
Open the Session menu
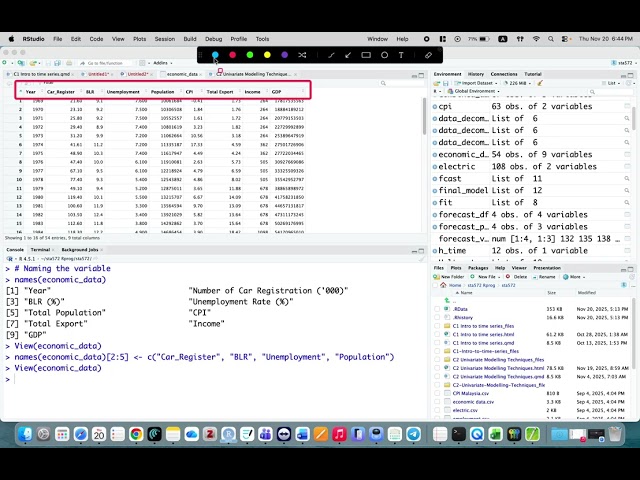(x=165, y=39)
